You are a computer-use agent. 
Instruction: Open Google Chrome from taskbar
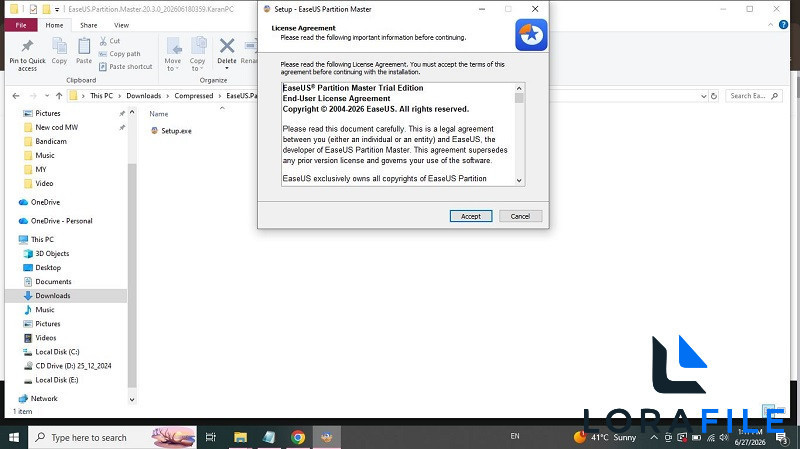pos(298,437)
